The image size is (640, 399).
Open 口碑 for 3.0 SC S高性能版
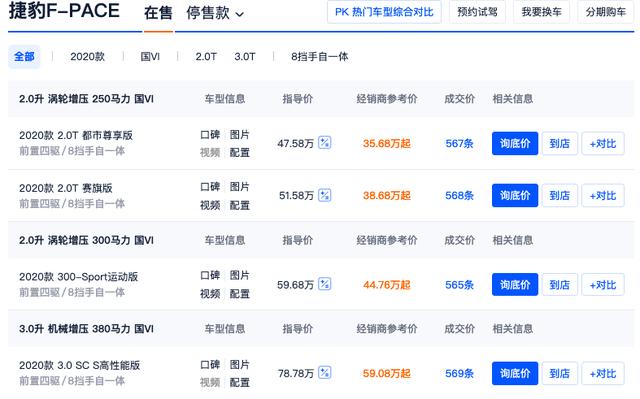(210, 364)
